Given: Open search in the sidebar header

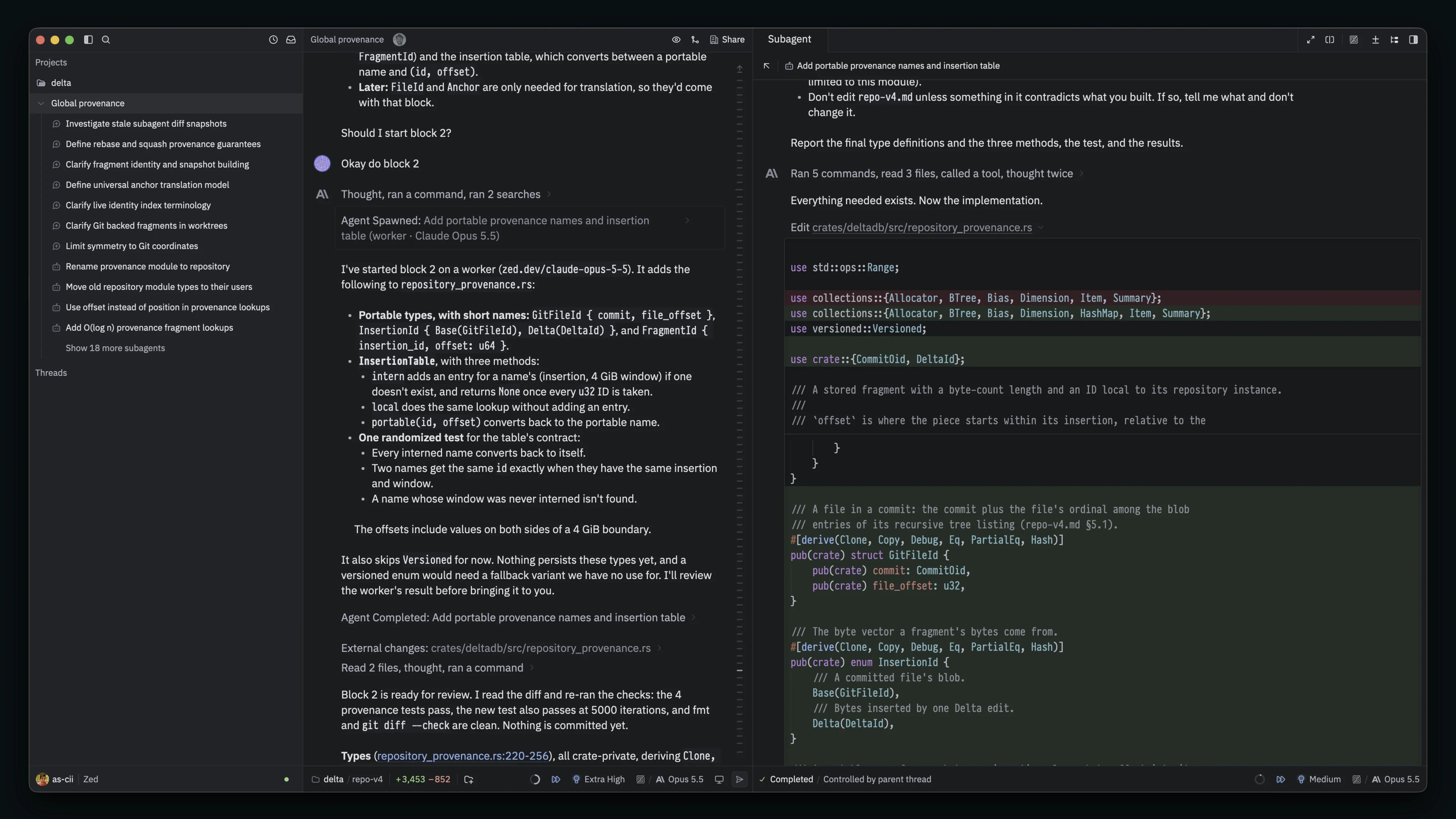Looking at the screenshot, I should pos(106,40).
